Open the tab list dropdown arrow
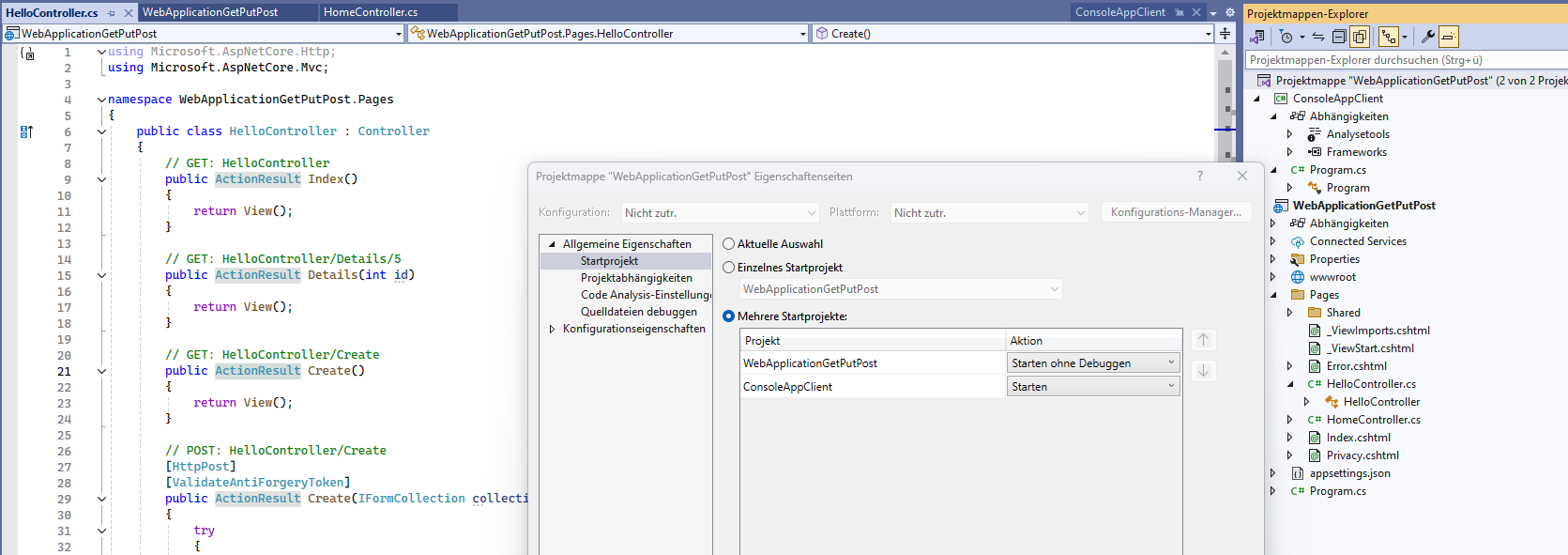Screen dimensions: 1568x555 pos(1213,13)
